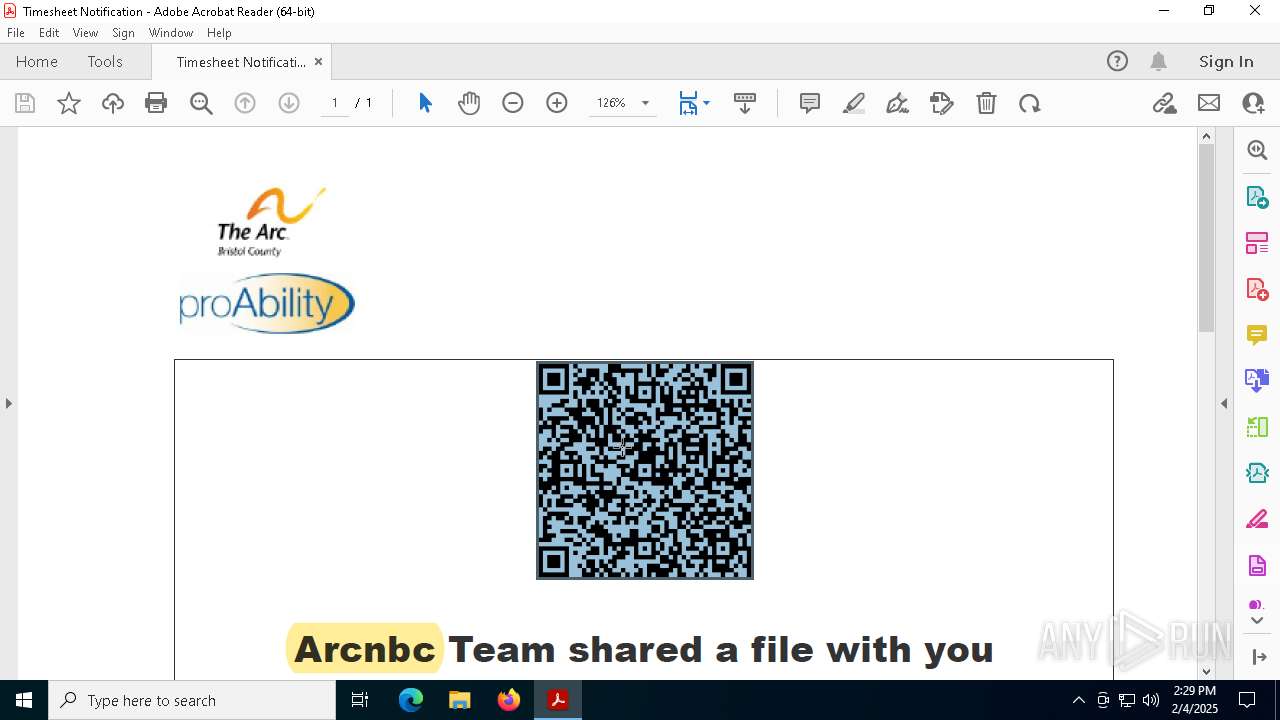
Task: Open the Sign pen tool in toolbar
Action: pos(898,103)
